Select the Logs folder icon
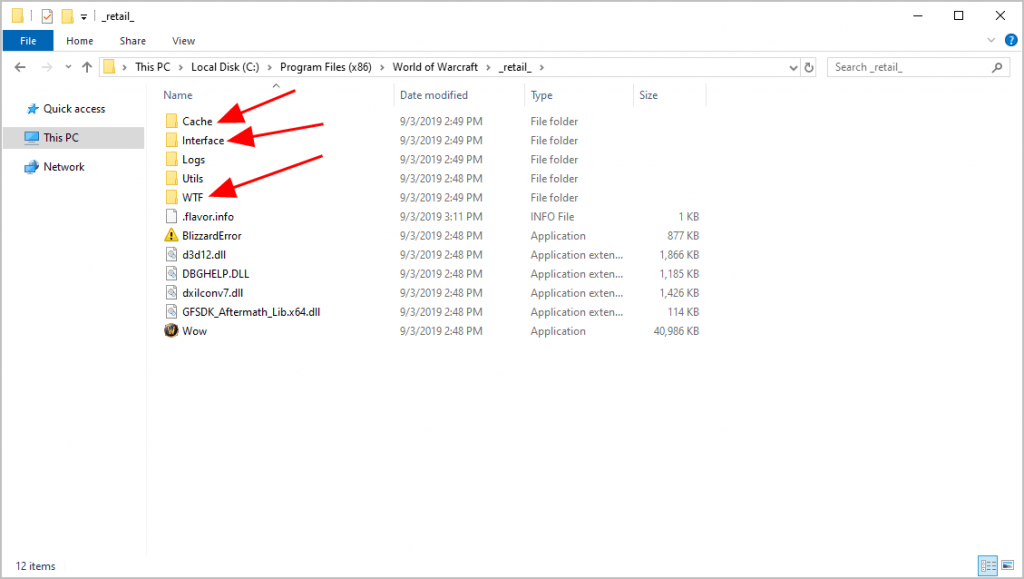 point(171,159)
